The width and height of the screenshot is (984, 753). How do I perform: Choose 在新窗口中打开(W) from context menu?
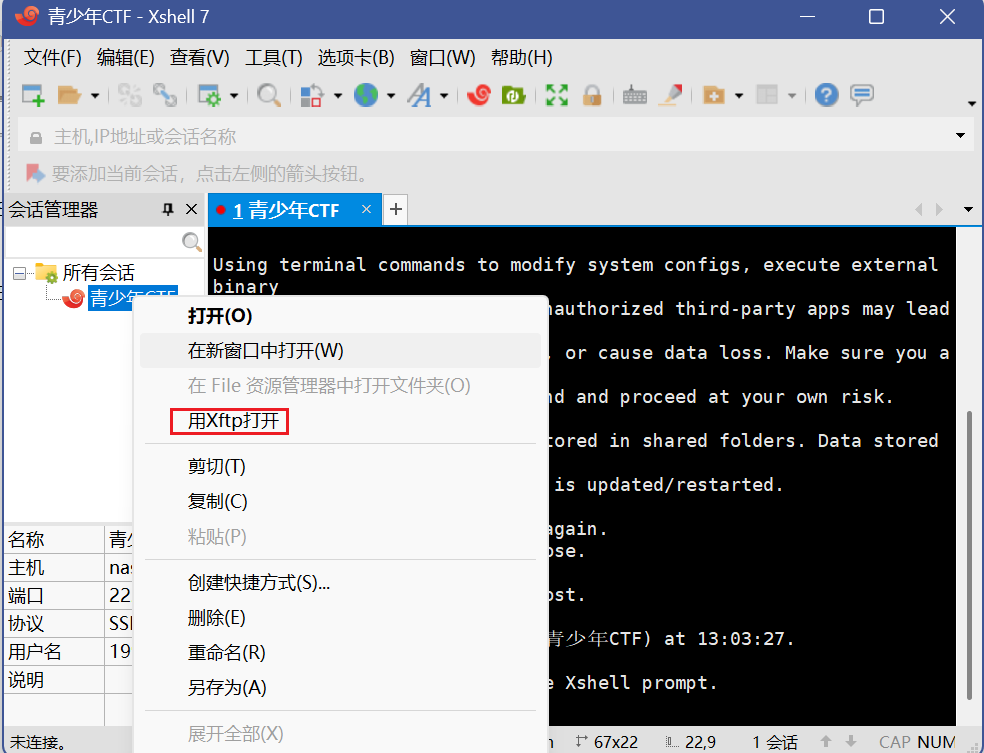click(266, 351)
